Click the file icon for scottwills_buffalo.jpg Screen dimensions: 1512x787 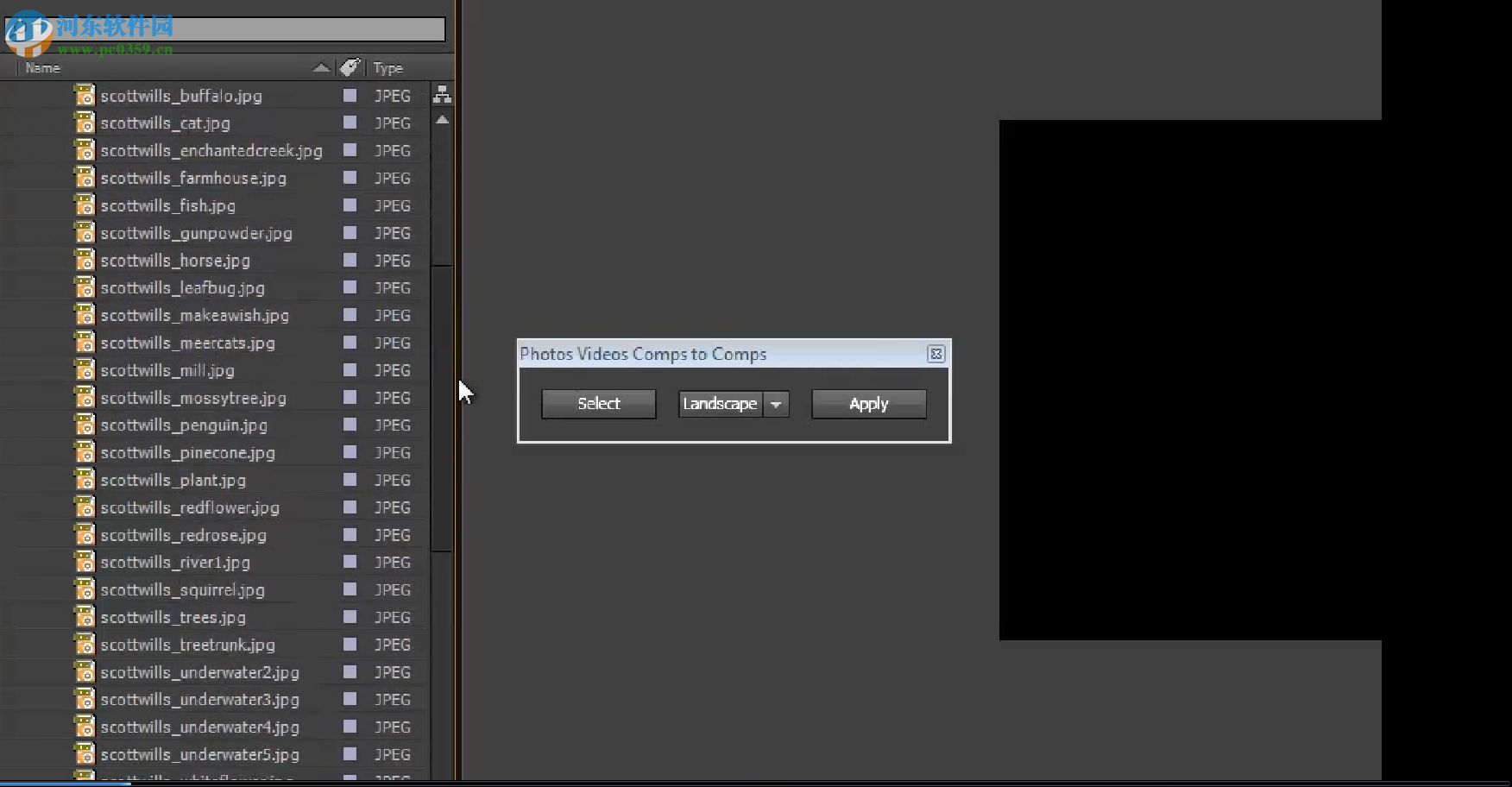85,95
